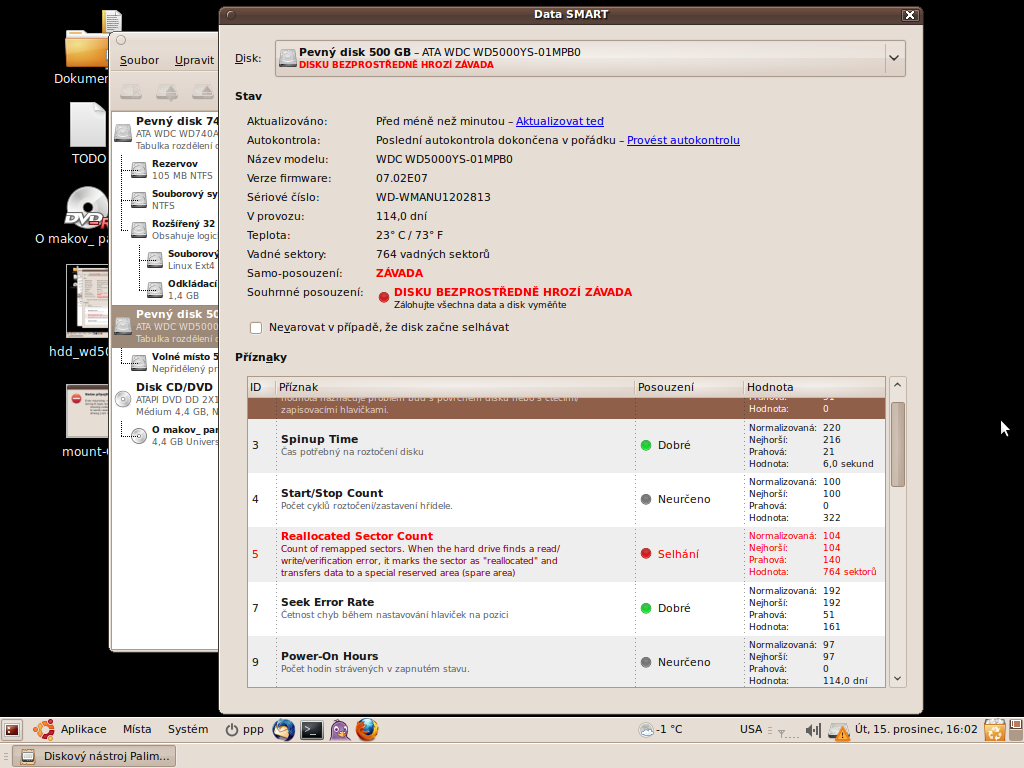Viewport: 1024px width, 768px height.
Task: Click the USA keyboard layout indicator
Action: (x=751, y=729)
